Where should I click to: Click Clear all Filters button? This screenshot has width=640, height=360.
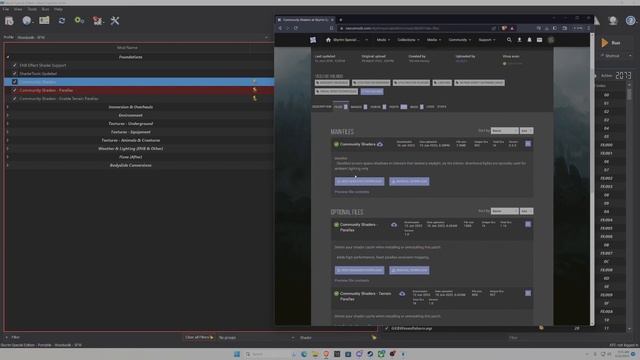(199, 338)
